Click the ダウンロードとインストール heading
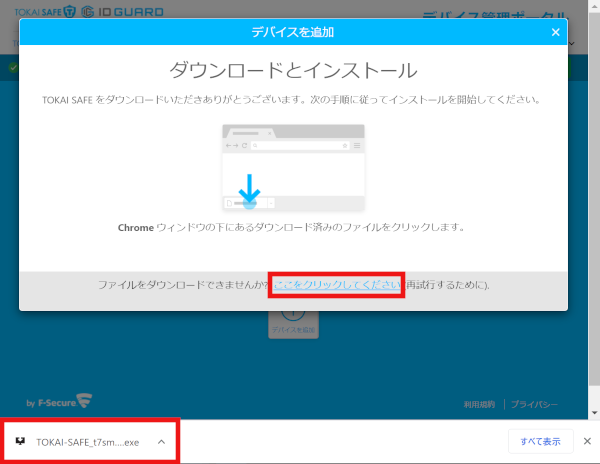This screenshot has width=600, height=464. [x=293, y=71]
